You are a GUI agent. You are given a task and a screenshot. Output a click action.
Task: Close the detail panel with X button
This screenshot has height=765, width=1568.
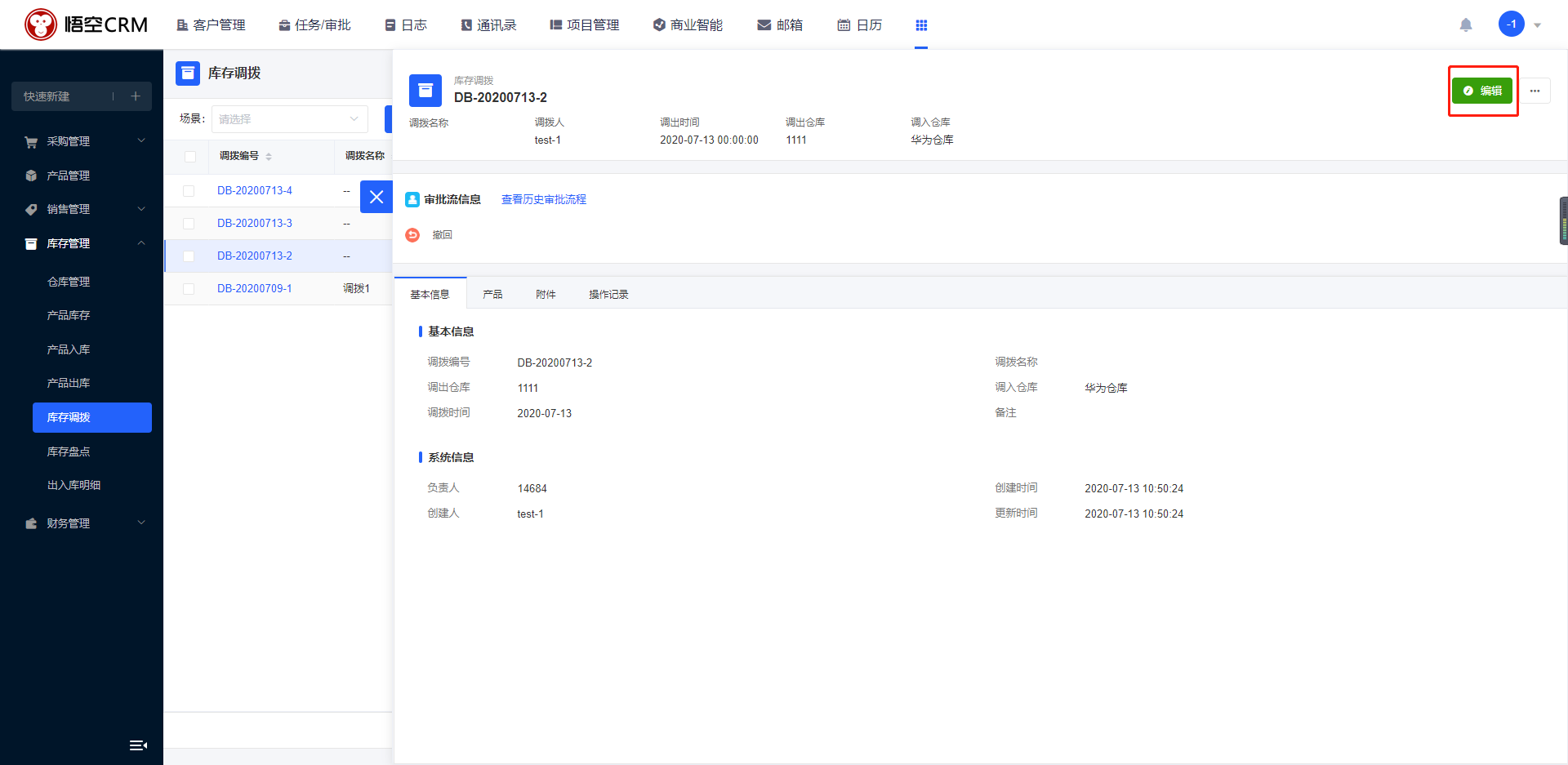pos(376,197)
